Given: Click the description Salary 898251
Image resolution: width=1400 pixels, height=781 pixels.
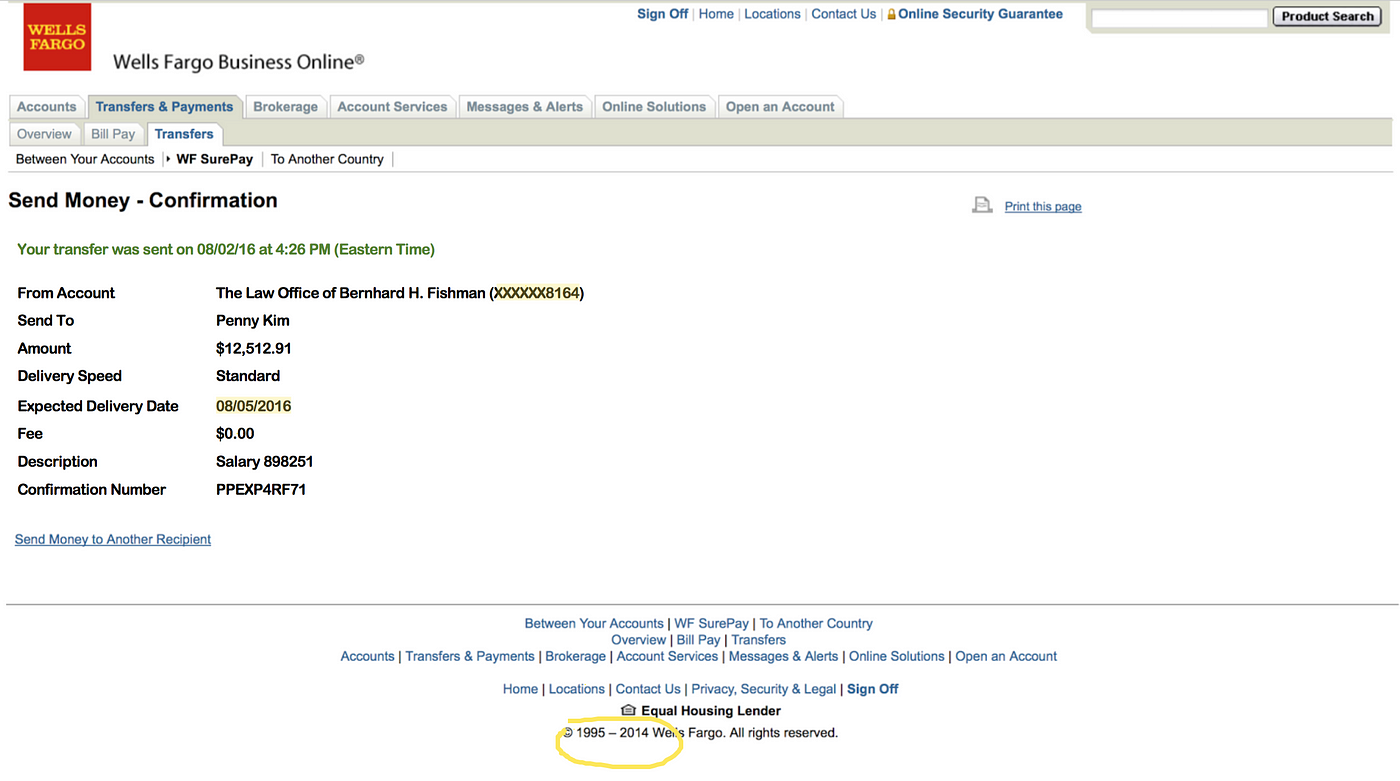Looking at the screenshot, I should pos(265,461).
